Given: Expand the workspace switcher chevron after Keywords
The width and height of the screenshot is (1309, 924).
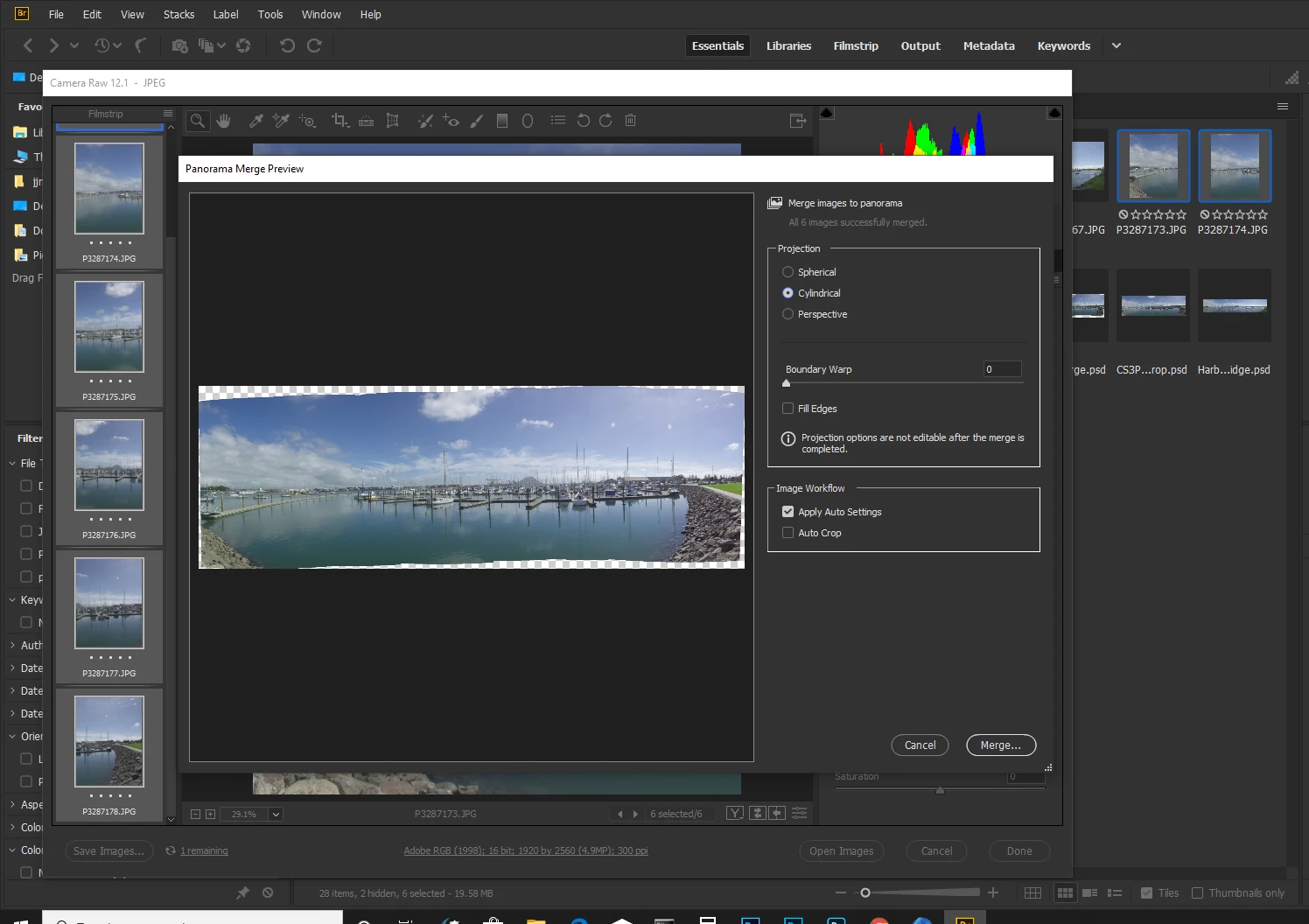Looking at the screenshot, I should tap(1116, 45).
